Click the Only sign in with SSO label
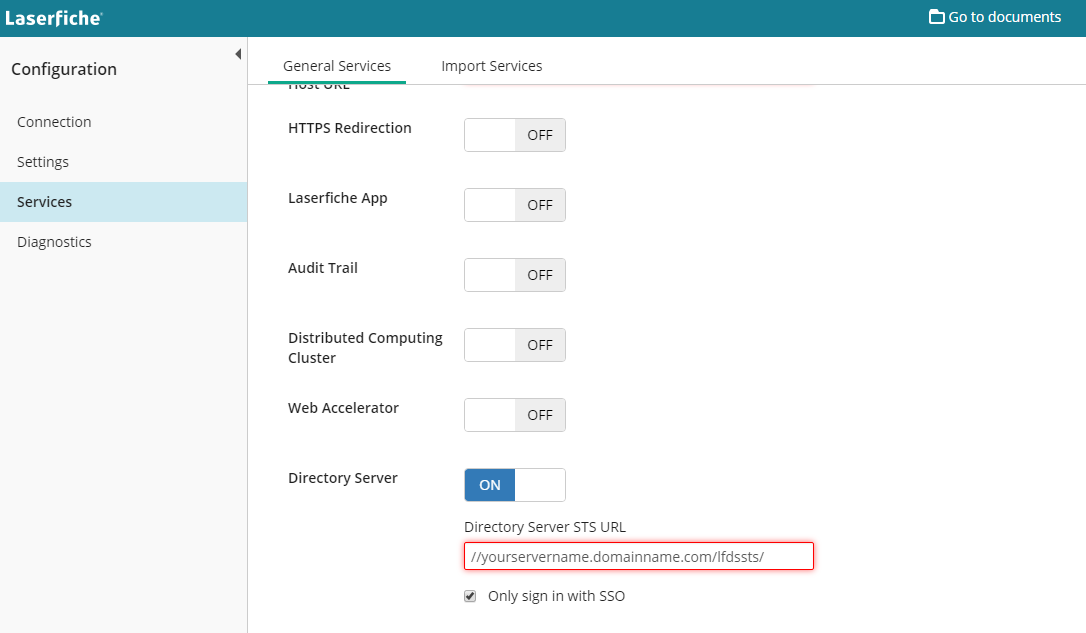Screen dimensions: 1086x633 (557, 596)
